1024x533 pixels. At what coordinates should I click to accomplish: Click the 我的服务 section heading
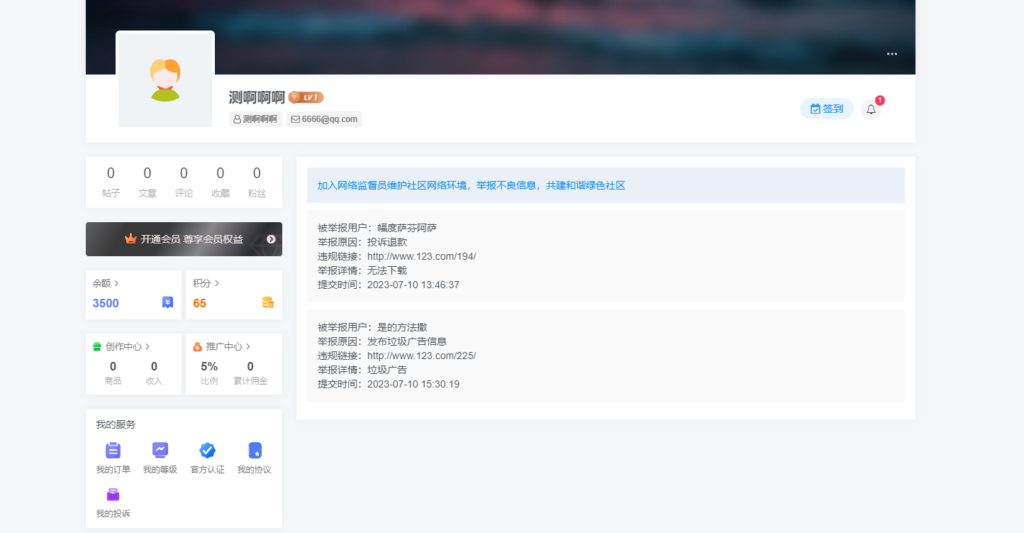click(x=116, y=425)
